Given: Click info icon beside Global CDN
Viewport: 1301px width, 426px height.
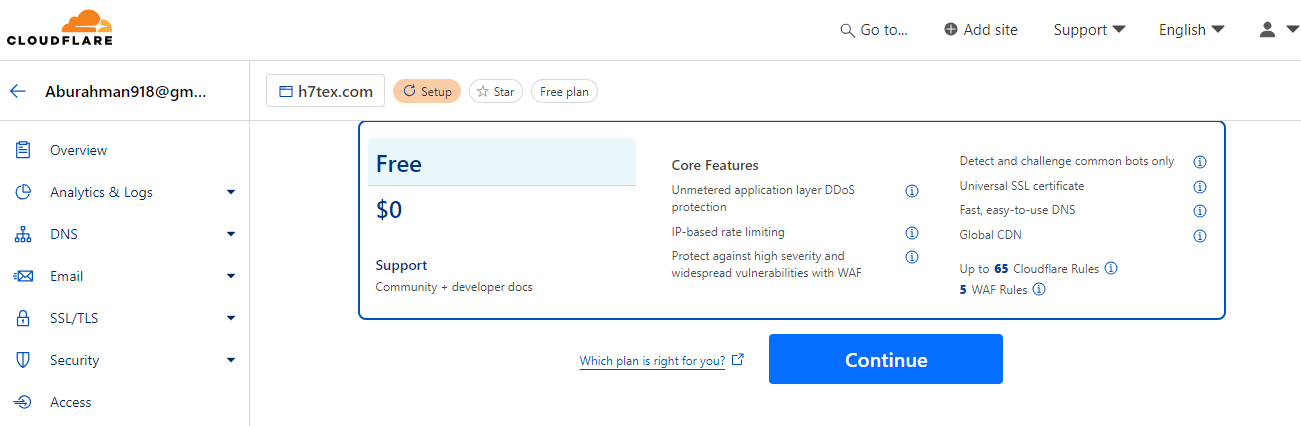Looking at the screenshot, I should pos(1200,236).
